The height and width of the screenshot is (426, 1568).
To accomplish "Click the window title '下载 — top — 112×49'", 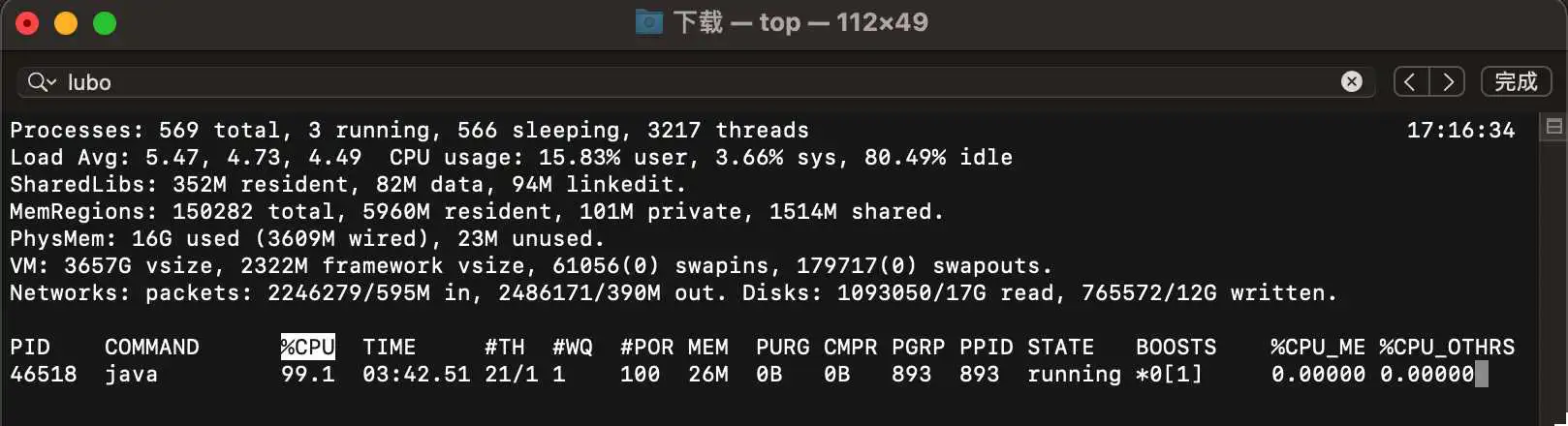I will (x=800, y=22).
